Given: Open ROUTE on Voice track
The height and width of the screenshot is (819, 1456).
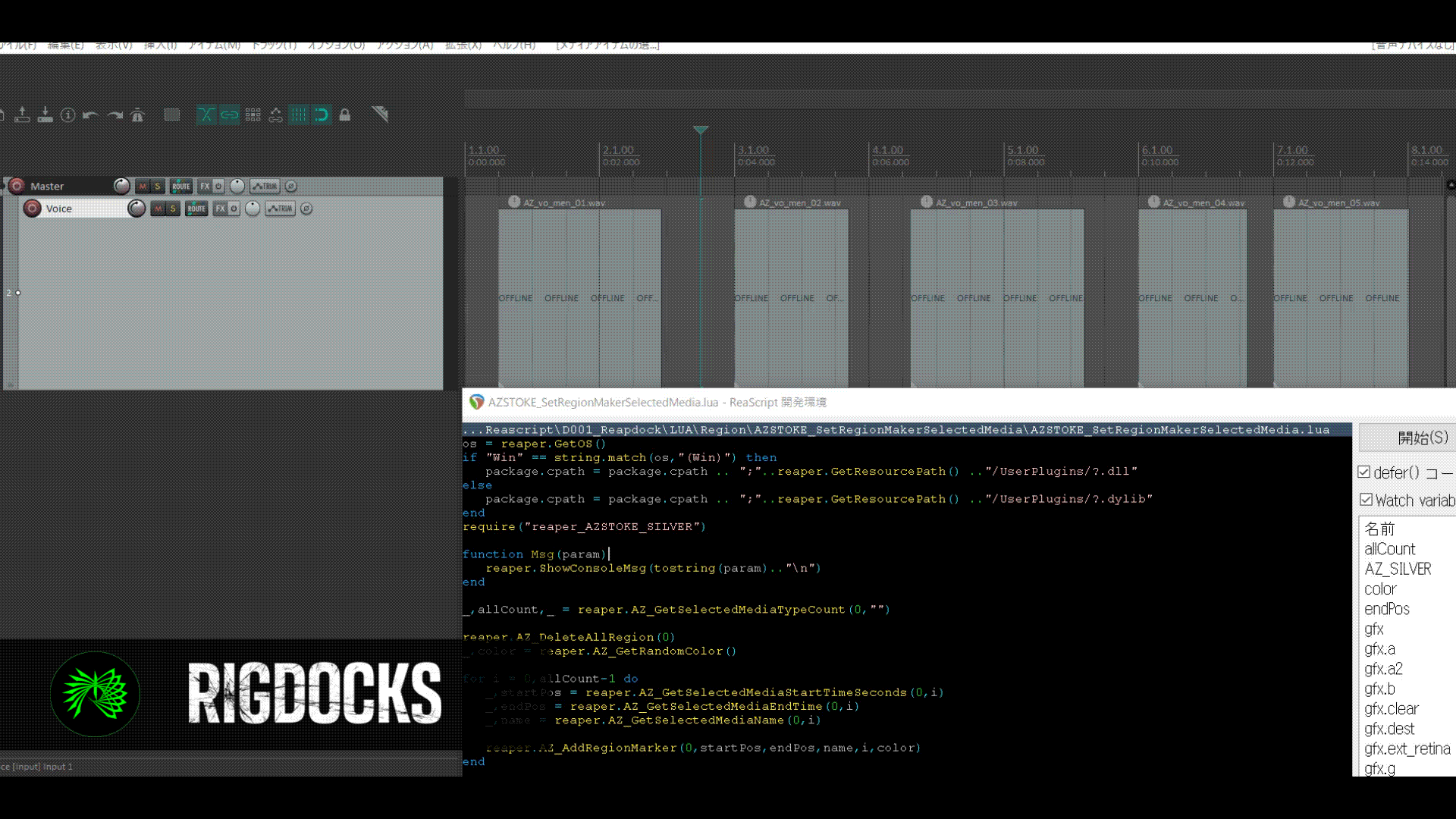Looking at the screenshot, I should 196,209.
